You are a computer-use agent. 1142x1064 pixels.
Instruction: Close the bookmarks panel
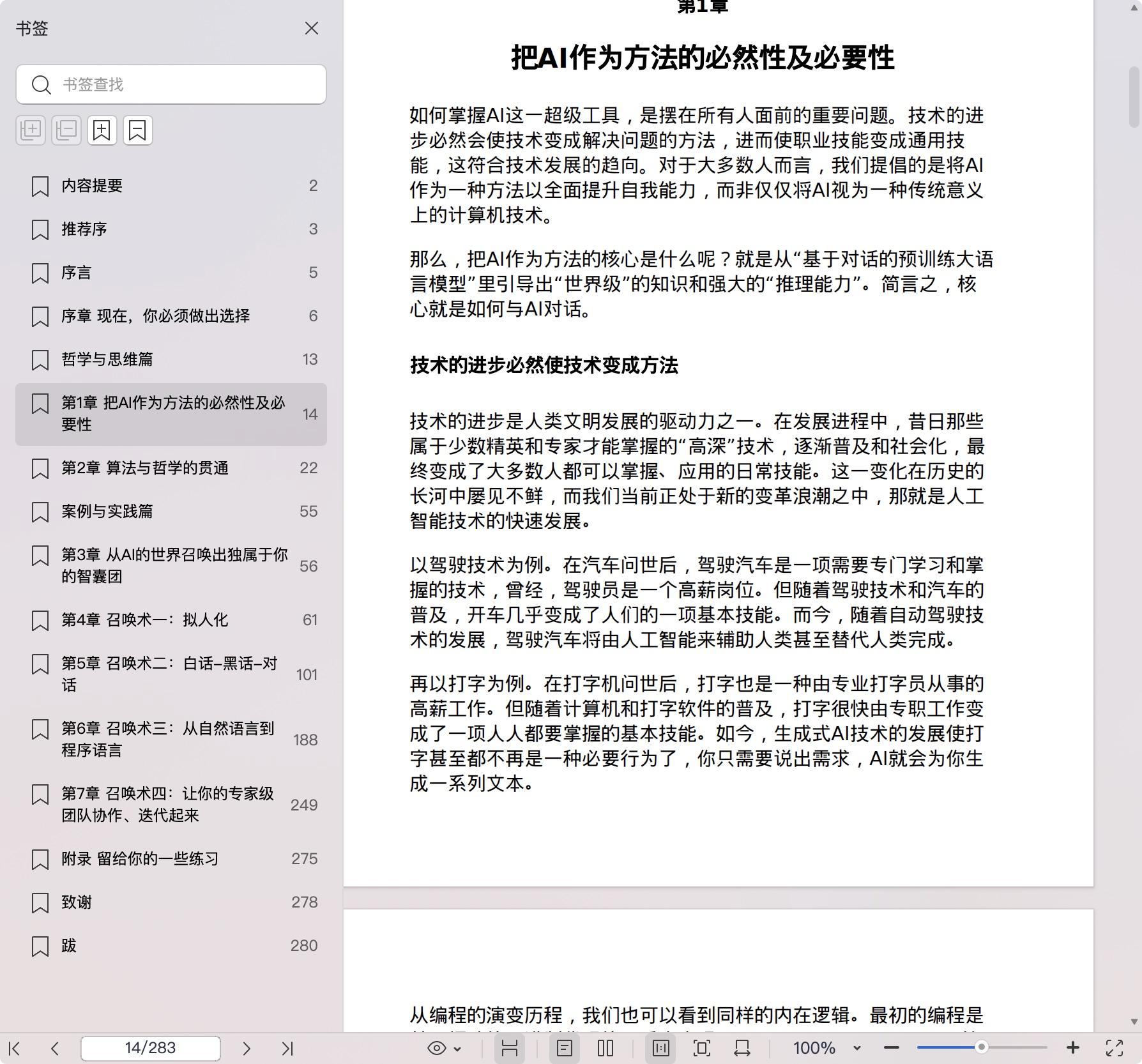coord(311,29)
